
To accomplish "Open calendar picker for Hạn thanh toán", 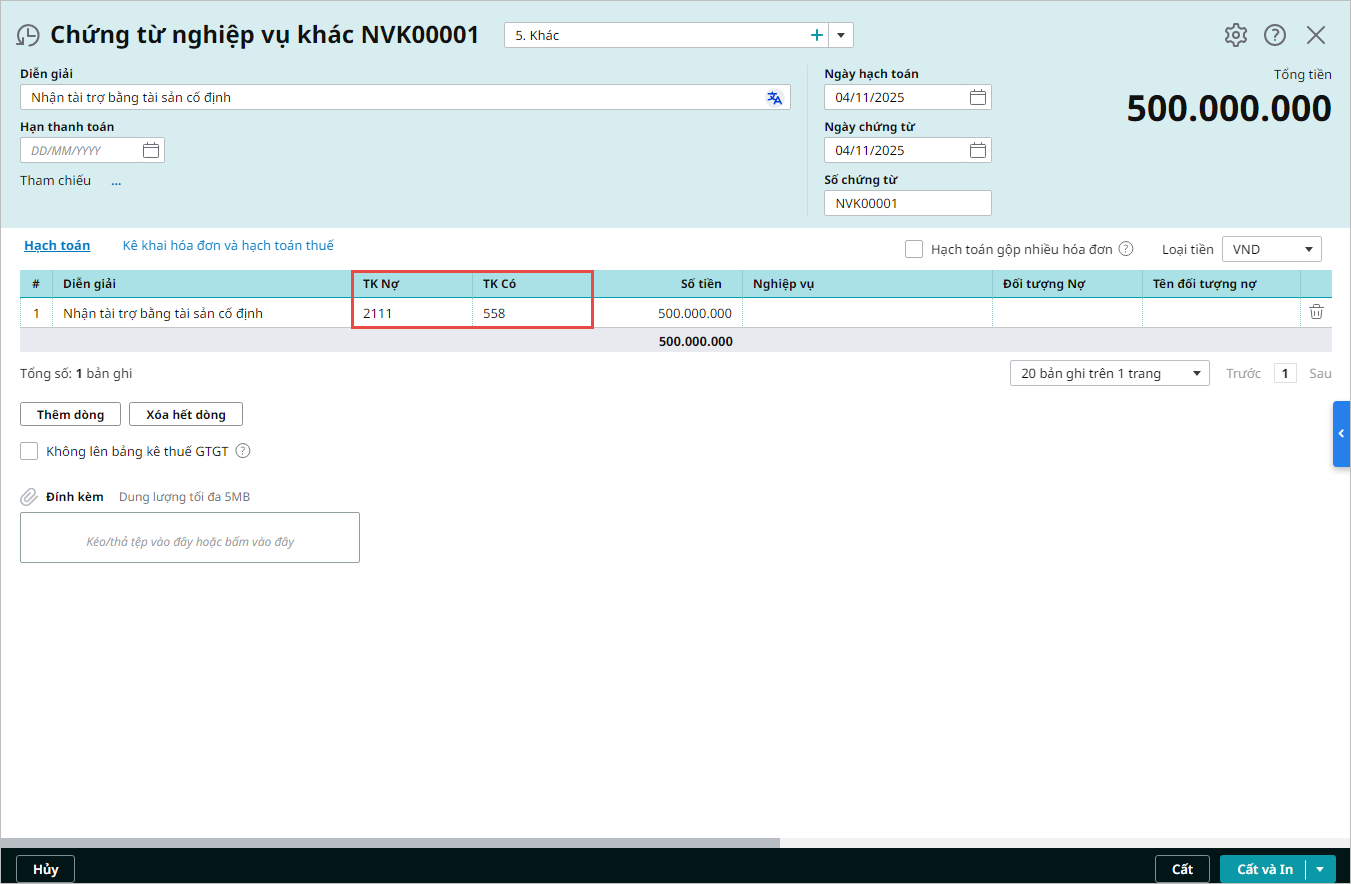I will point(151,150).
